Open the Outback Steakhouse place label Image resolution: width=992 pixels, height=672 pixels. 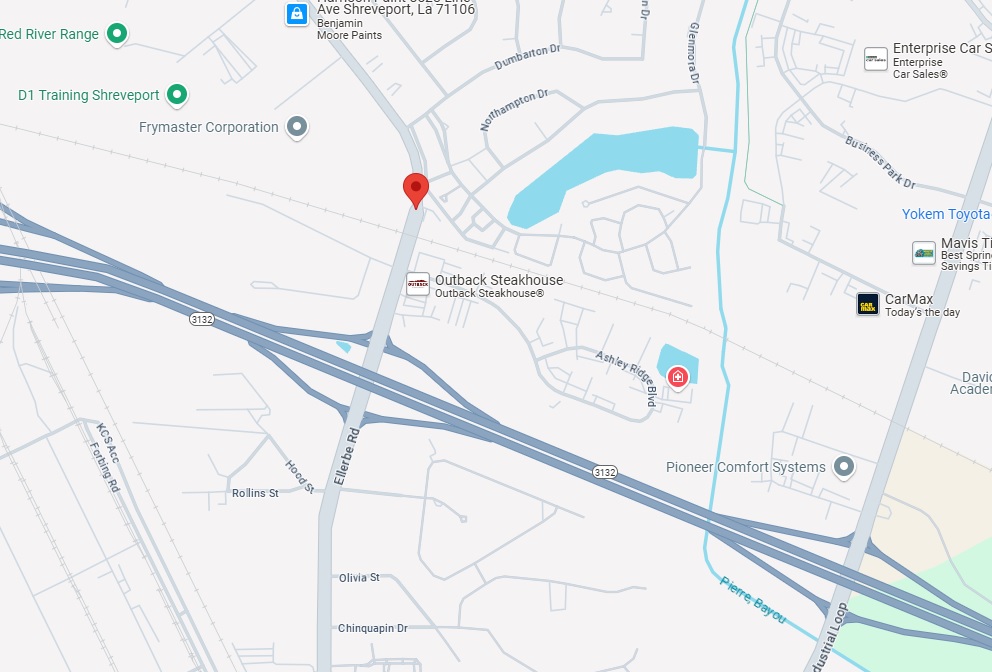(499, 280)
